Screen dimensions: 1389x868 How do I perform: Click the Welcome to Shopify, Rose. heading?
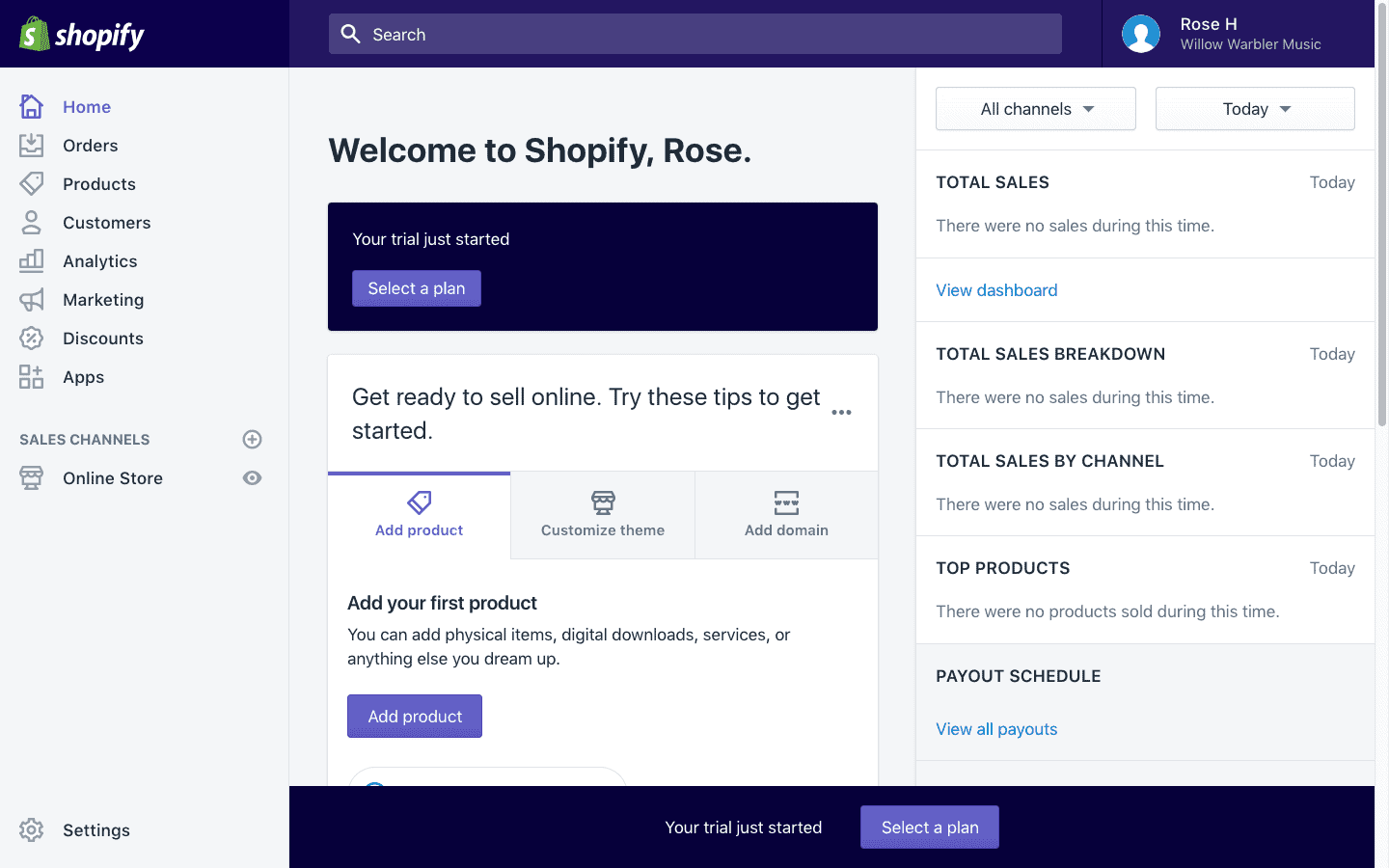tap(540, 150)
